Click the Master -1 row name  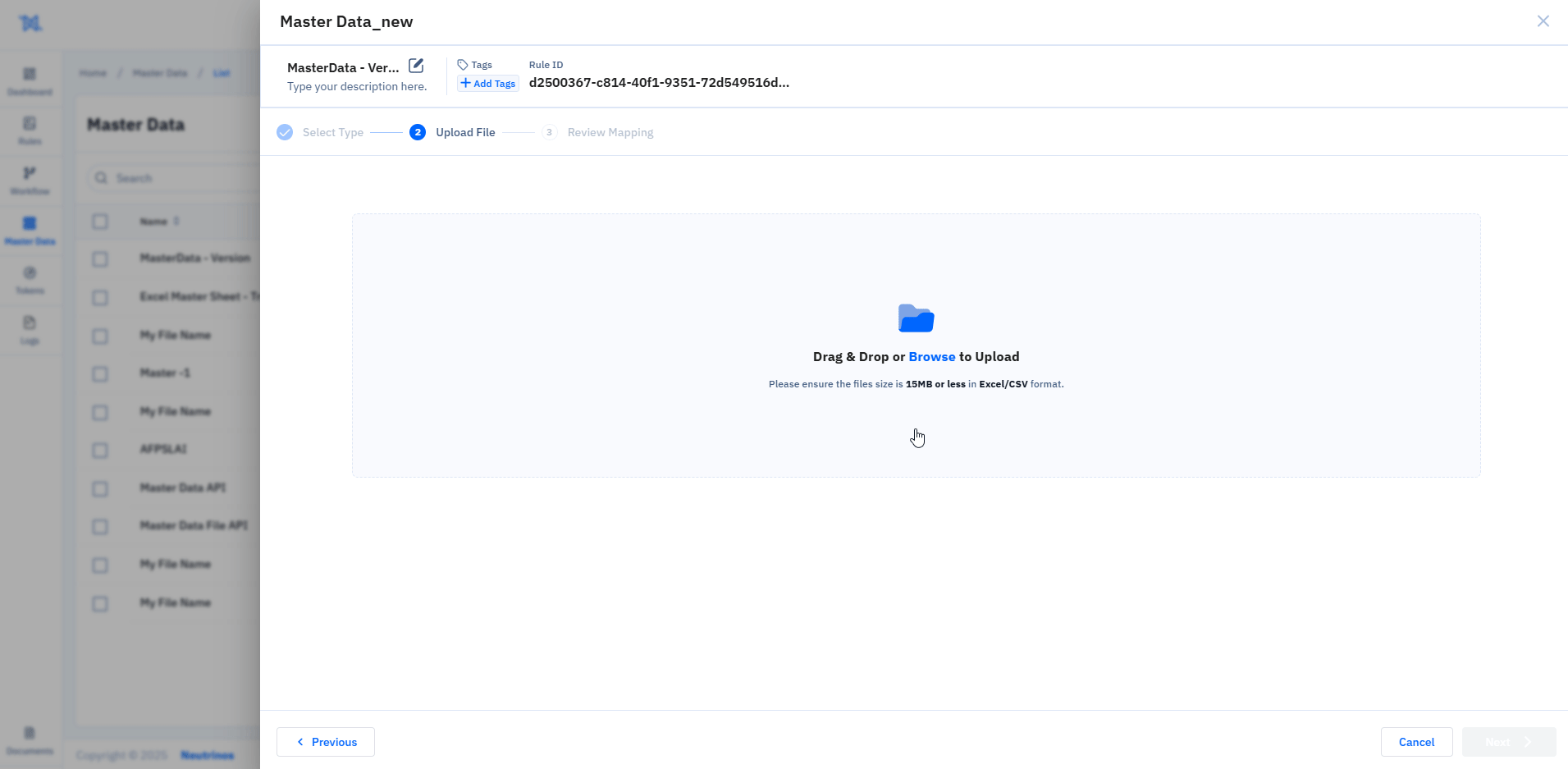[165, 373]
